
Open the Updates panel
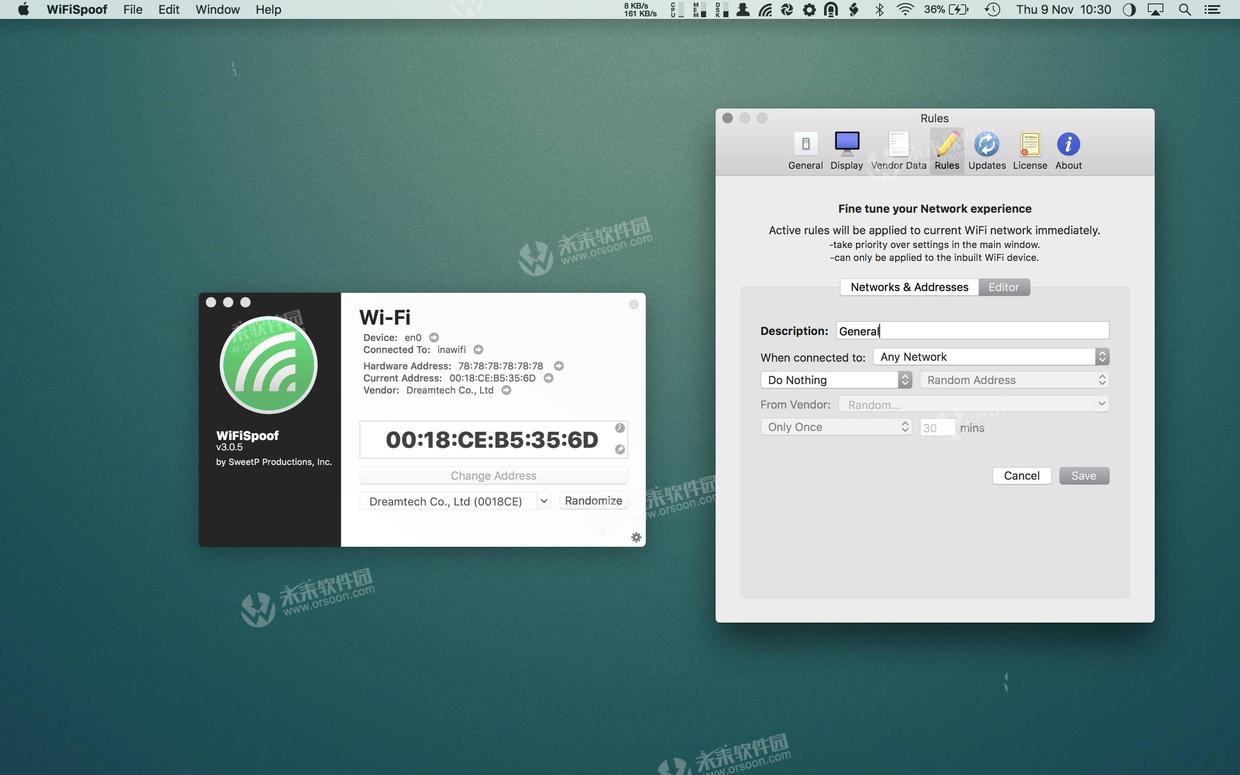click(x=987, y=148)
